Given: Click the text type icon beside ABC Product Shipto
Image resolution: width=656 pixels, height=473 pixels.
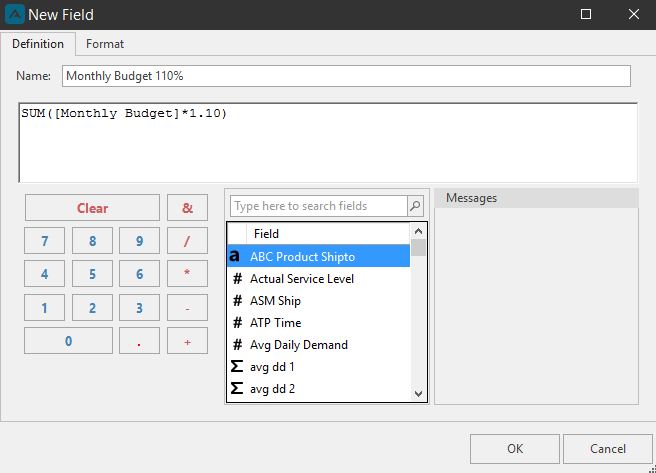Looking at the screenshot, I should 235,256.
